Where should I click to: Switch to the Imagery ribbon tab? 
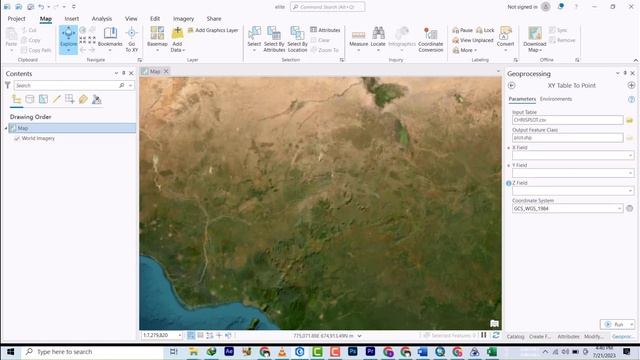tap(183, 19)
